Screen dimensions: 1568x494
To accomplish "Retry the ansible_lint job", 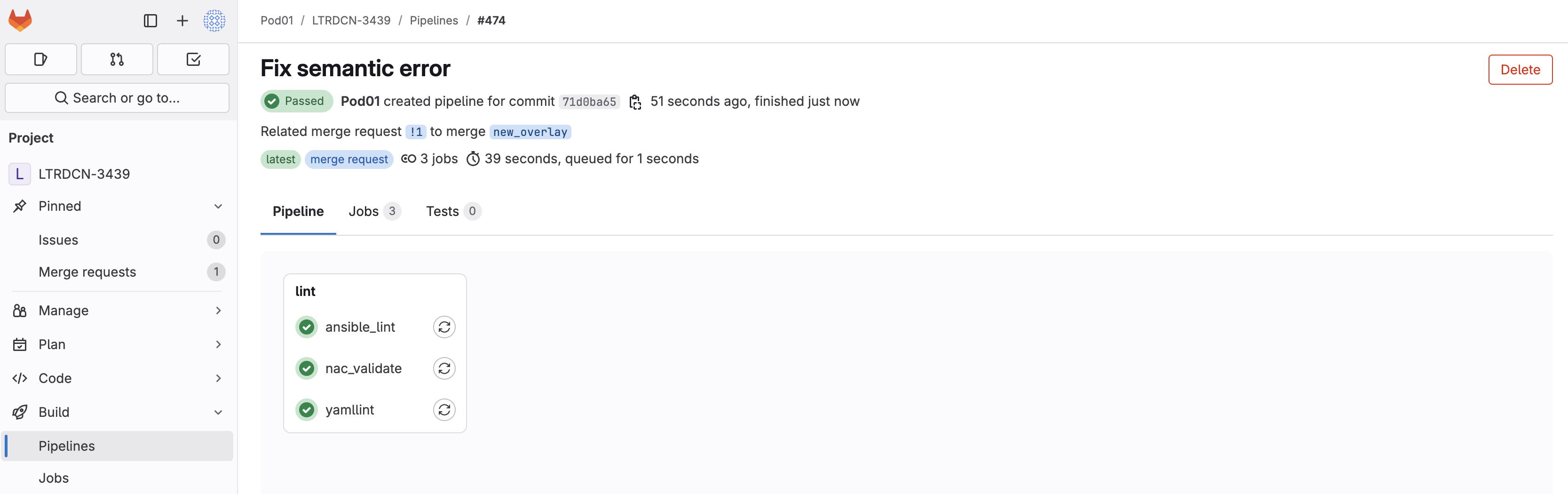I will point(444,327).
